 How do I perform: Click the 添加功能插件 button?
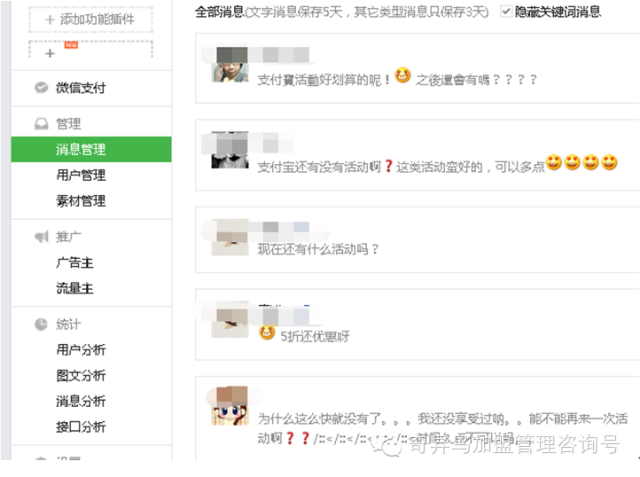(x=91, y=19)
